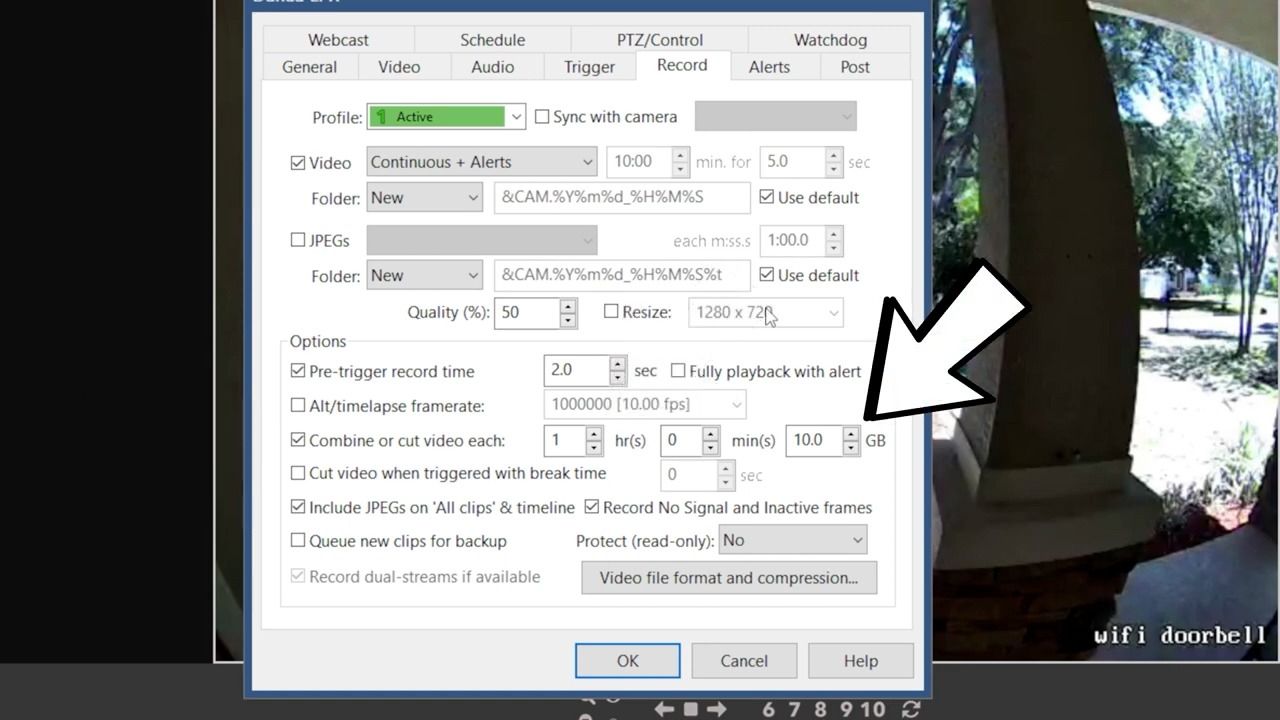Click the right arrow icon in bottom toolbar

716,709
